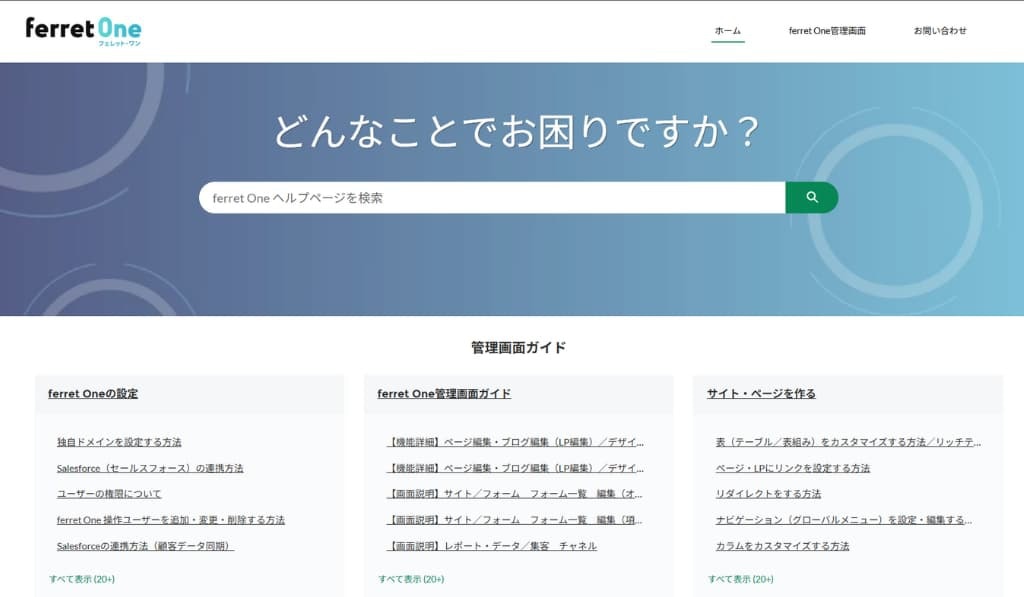Open カラムをカスタマイズする方法 article

click(782, 546)
